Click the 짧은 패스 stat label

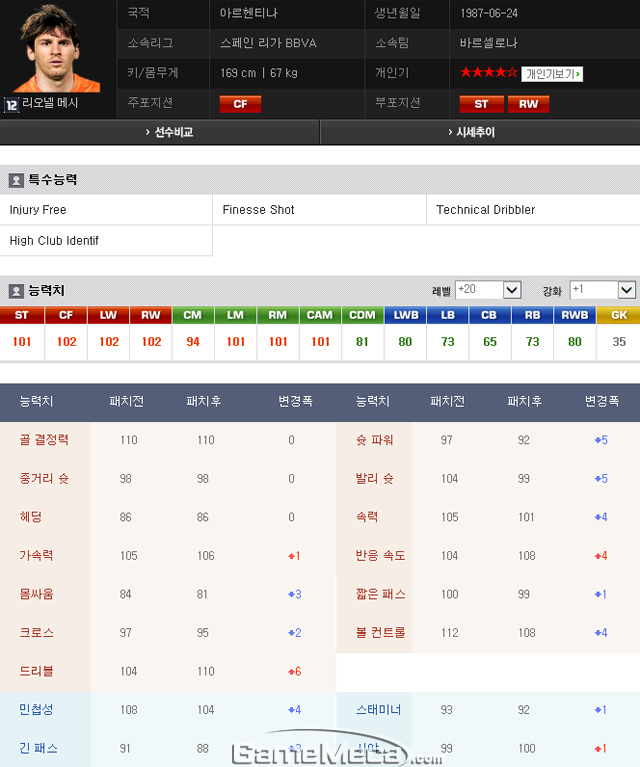point(380,594)
